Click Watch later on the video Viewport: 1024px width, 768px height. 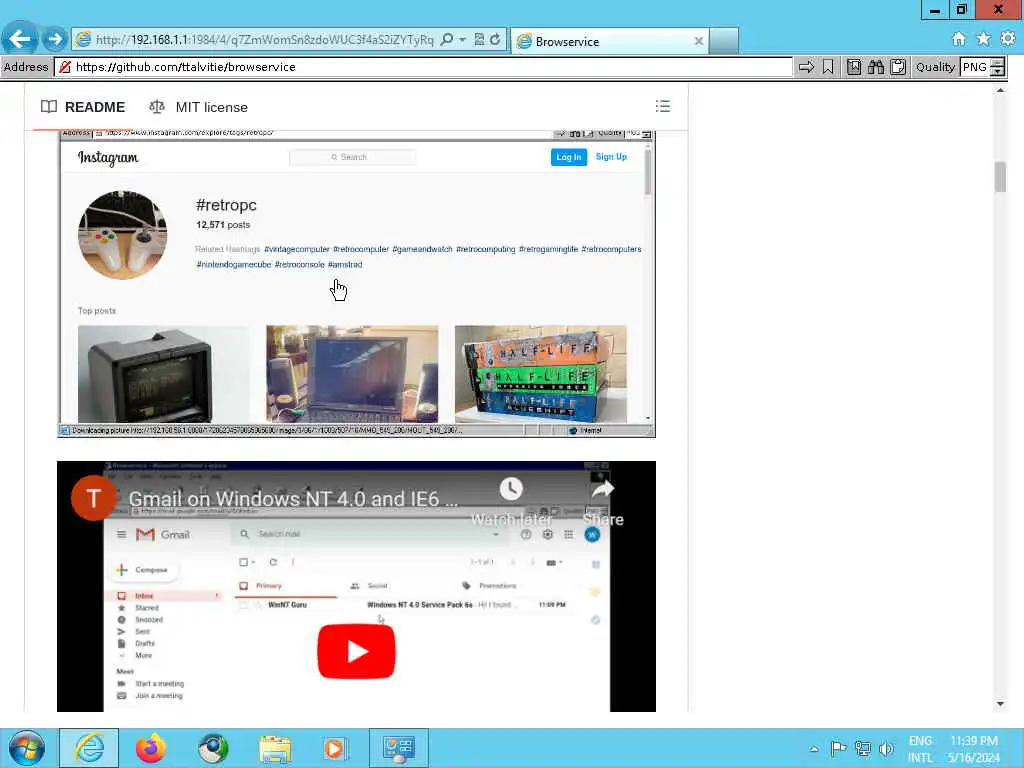coord(511,502)
